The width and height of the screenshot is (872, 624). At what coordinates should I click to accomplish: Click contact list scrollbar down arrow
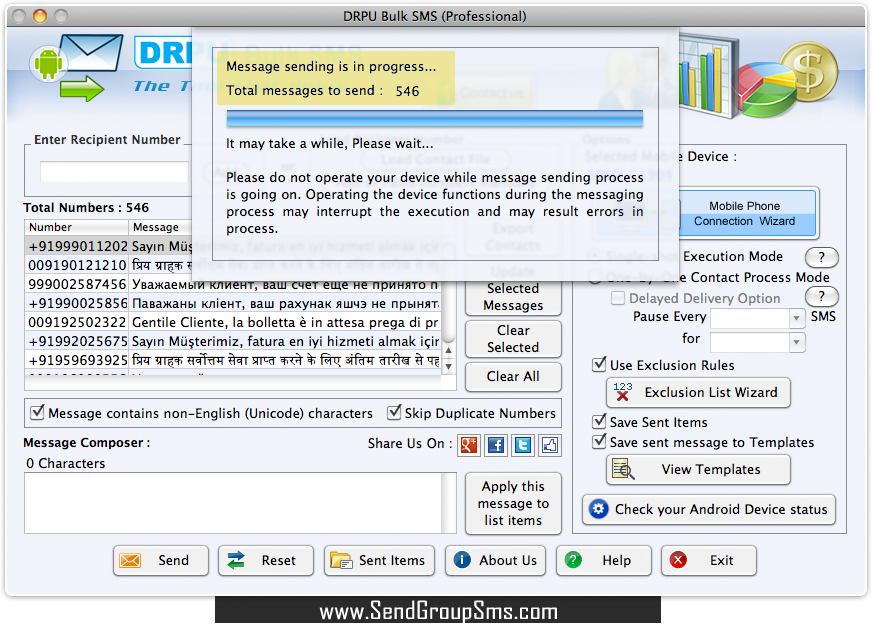click(448, 367)
